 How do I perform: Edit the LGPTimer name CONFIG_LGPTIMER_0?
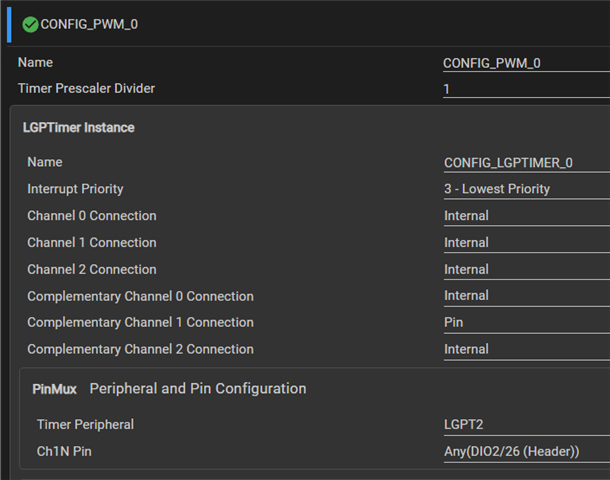click(x=527, y=163)
